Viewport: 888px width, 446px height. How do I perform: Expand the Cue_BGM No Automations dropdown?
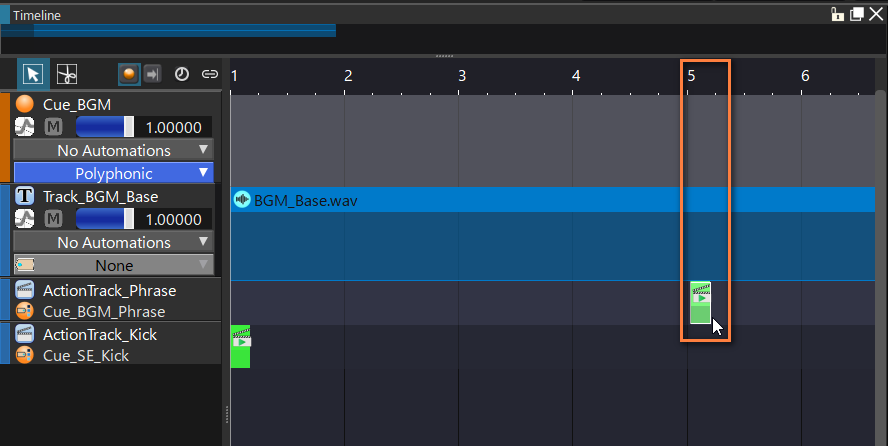(x=113, y=150)
